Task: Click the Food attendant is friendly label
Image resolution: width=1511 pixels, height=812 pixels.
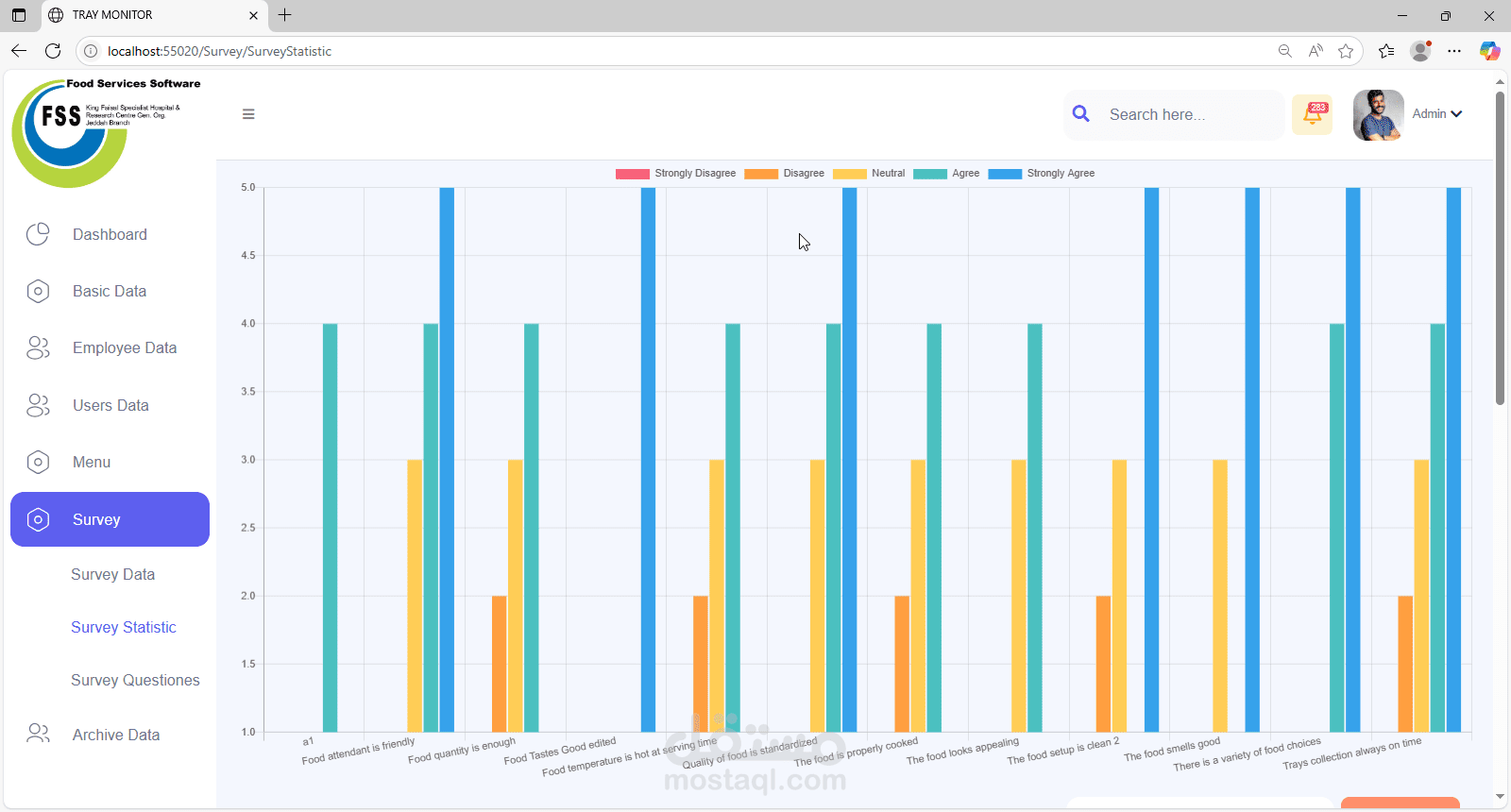Action: coord(358,752)
